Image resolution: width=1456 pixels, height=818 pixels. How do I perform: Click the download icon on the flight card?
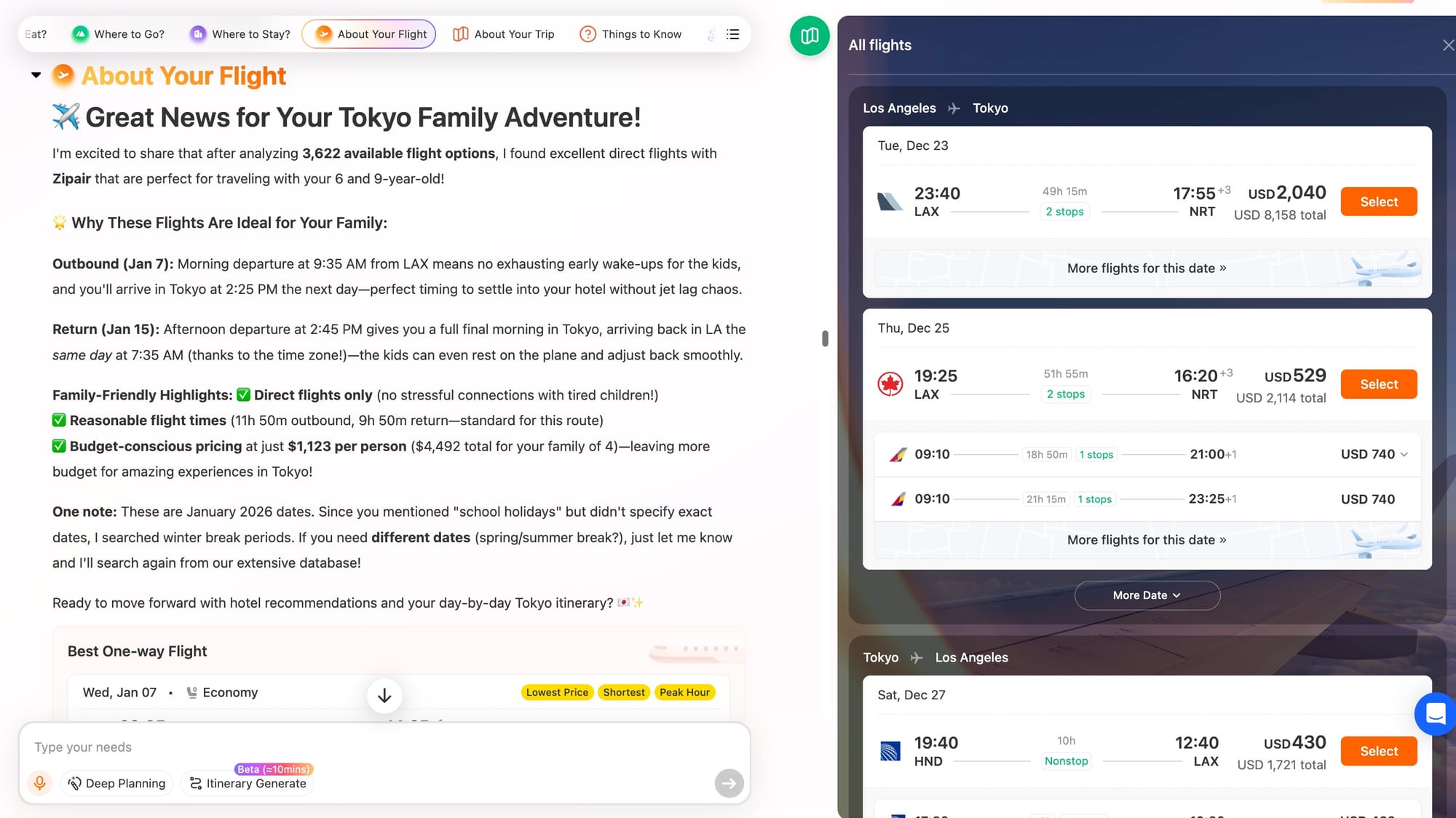pyautogui.click(x=384, y=696)
